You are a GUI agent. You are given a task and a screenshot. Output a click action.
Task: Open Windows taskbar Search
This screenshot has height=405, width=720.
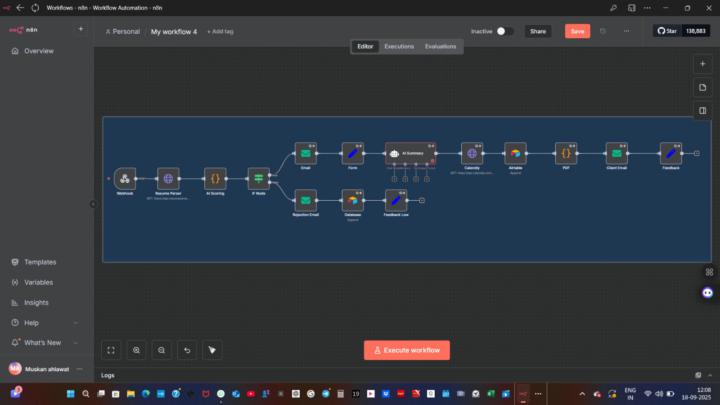85,394
